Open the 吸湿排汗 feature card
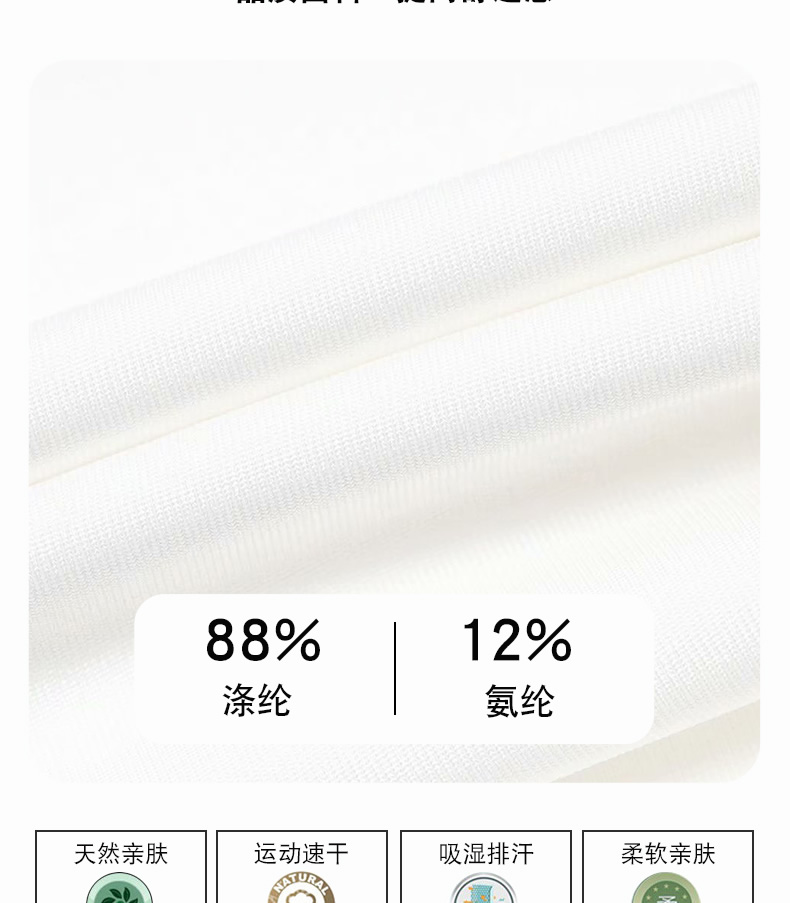 [486, 866]
